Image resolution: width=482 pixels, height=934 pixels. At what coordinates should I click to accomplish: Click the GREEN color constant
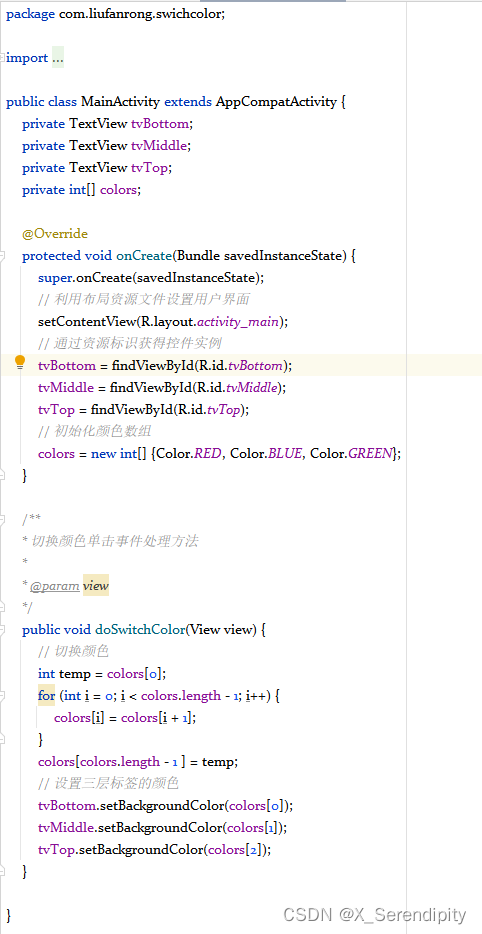(370, 454)
